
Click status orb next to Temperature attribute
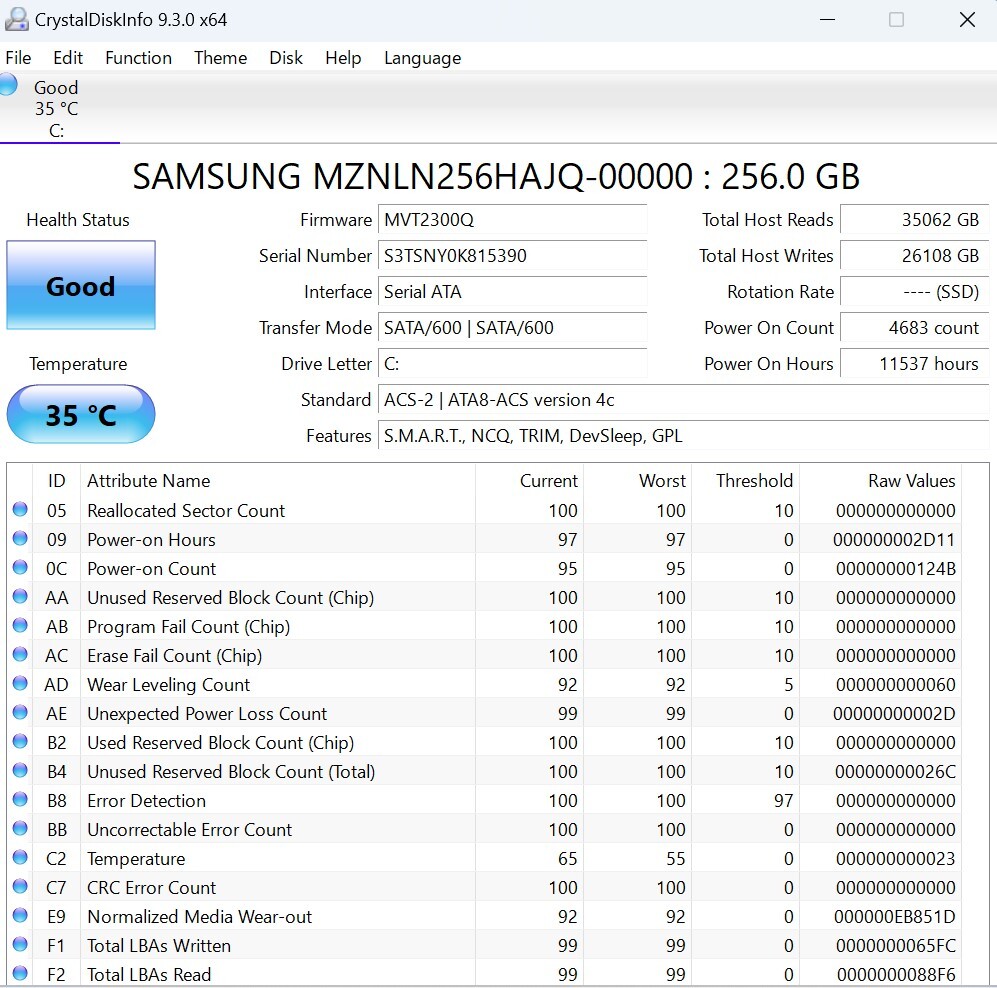click(x=20, y=858)
